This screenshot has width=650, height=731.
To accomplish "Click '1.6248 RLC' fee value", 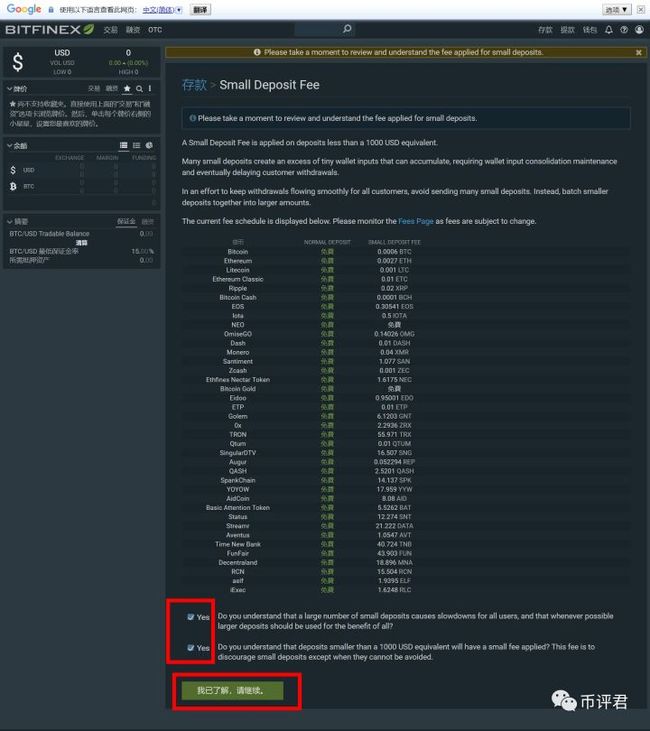I will click(394, 590).
